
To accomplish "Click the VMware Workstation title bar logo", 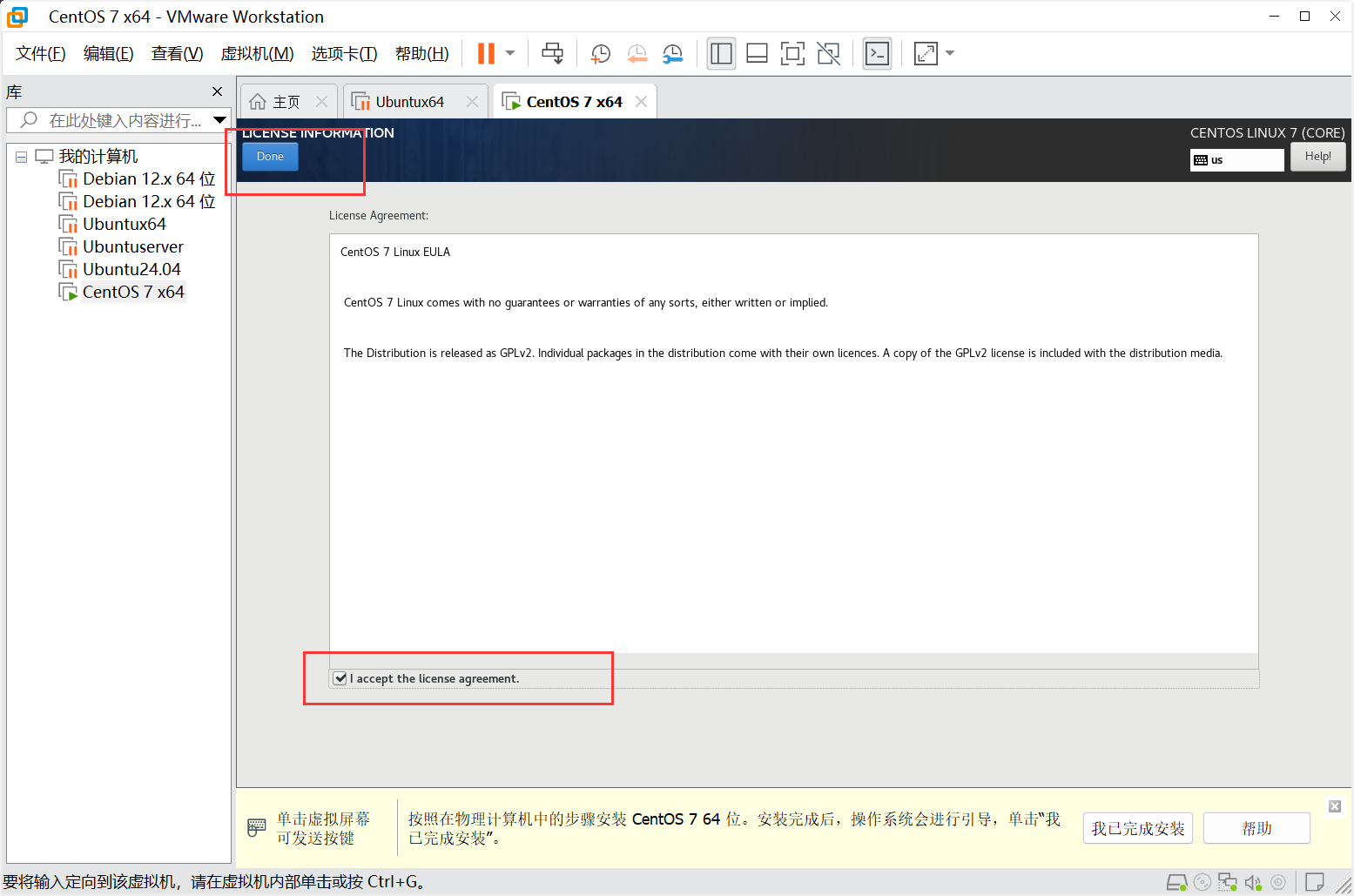I will click(x=17, y=17).
